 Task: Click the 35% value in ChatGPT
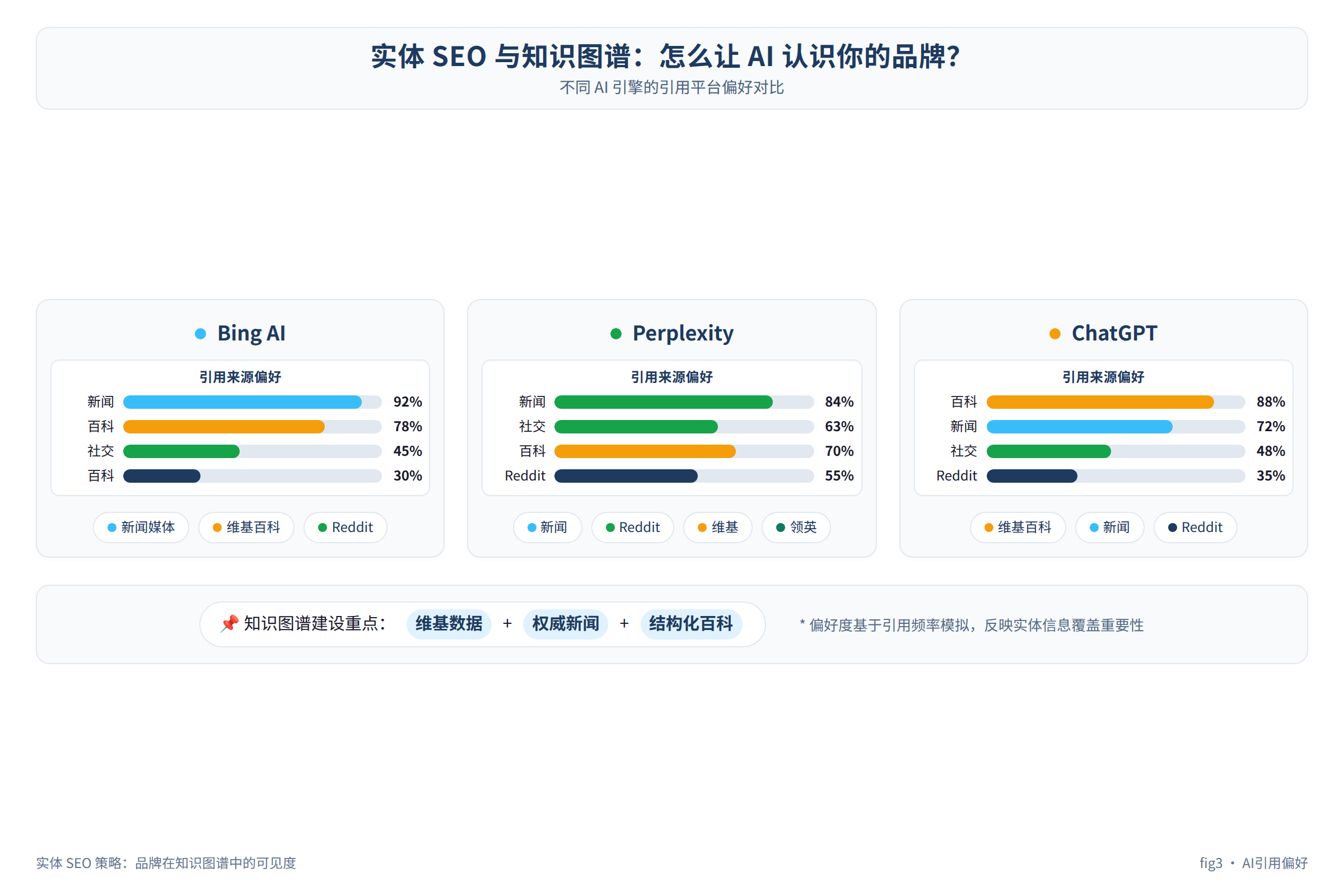coord(1271,476)
